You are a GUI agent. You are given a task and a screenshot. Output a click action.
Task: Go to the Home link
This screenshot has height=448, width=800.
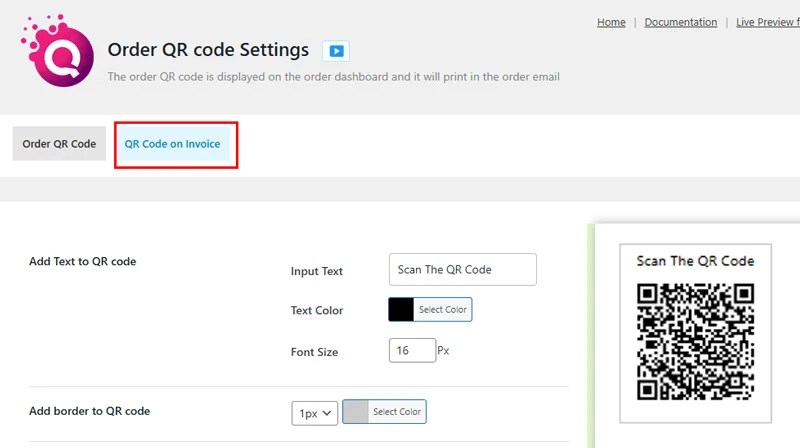tap(611, 22)
